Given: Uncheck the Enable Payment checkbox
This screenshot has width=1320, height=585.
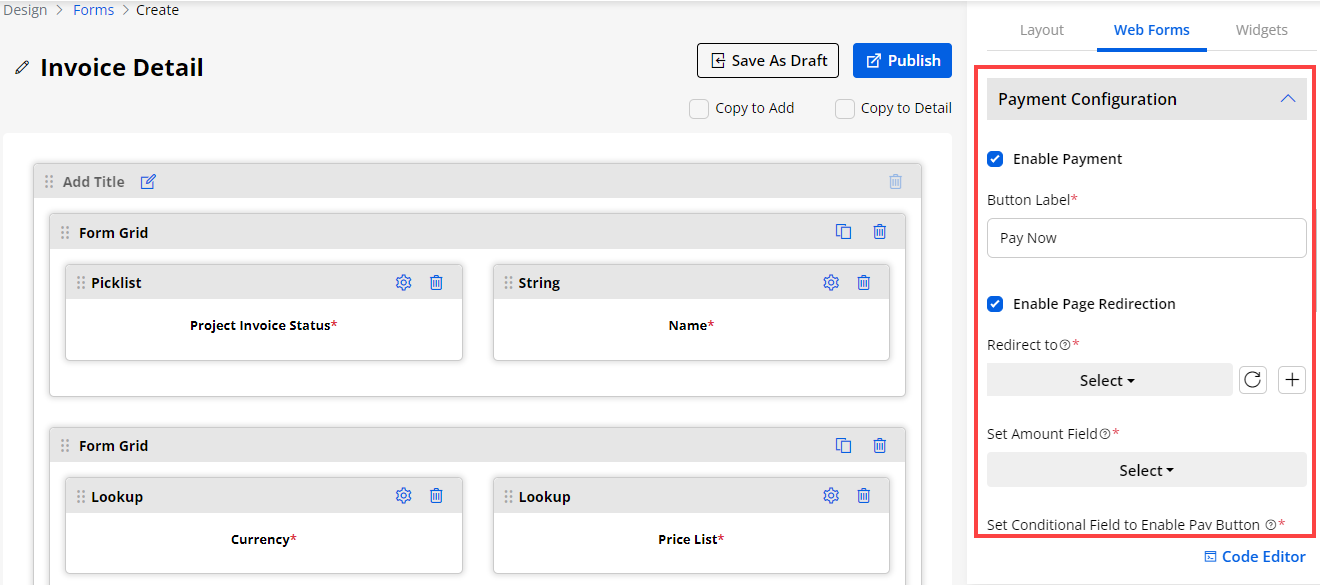Looking at the screenshot, I should click(995, 159).
